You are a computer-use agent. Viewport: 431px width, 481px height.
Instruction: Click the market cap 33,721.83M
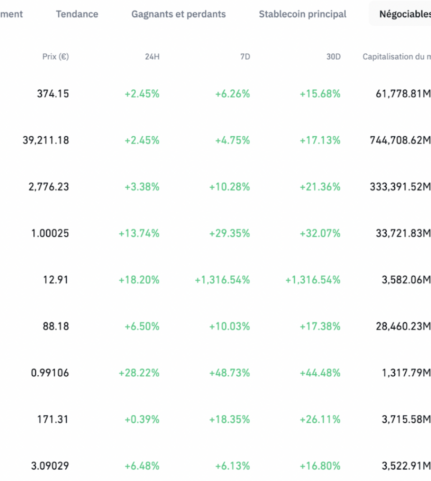tap(403, 233)
